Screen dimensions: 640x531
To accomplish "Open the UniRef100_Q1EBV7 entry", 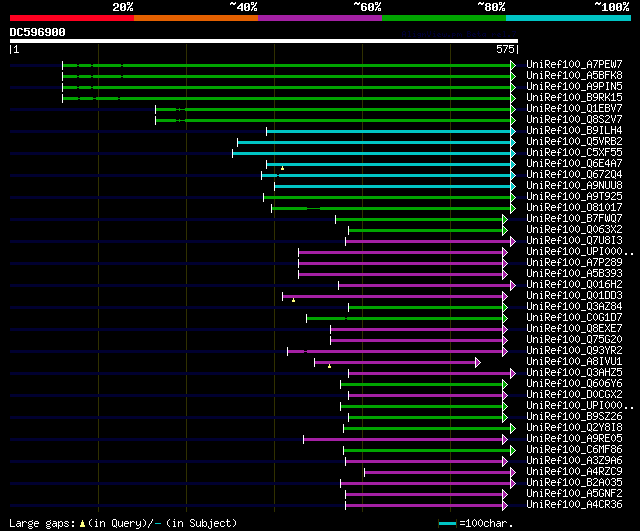I will pyautogui.click(x=574, y=109).
